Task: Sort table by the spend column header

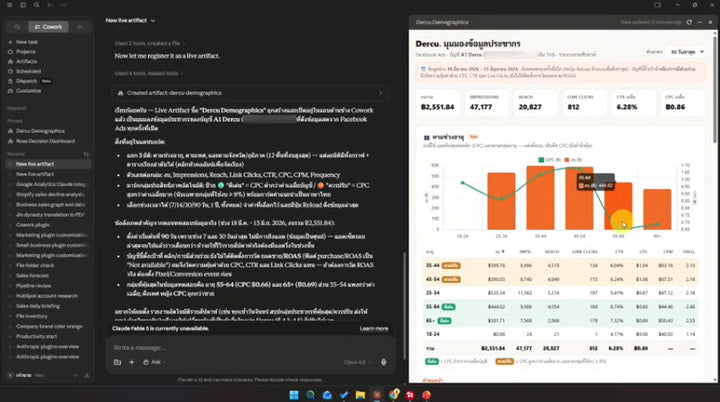Action: [500, 252]
